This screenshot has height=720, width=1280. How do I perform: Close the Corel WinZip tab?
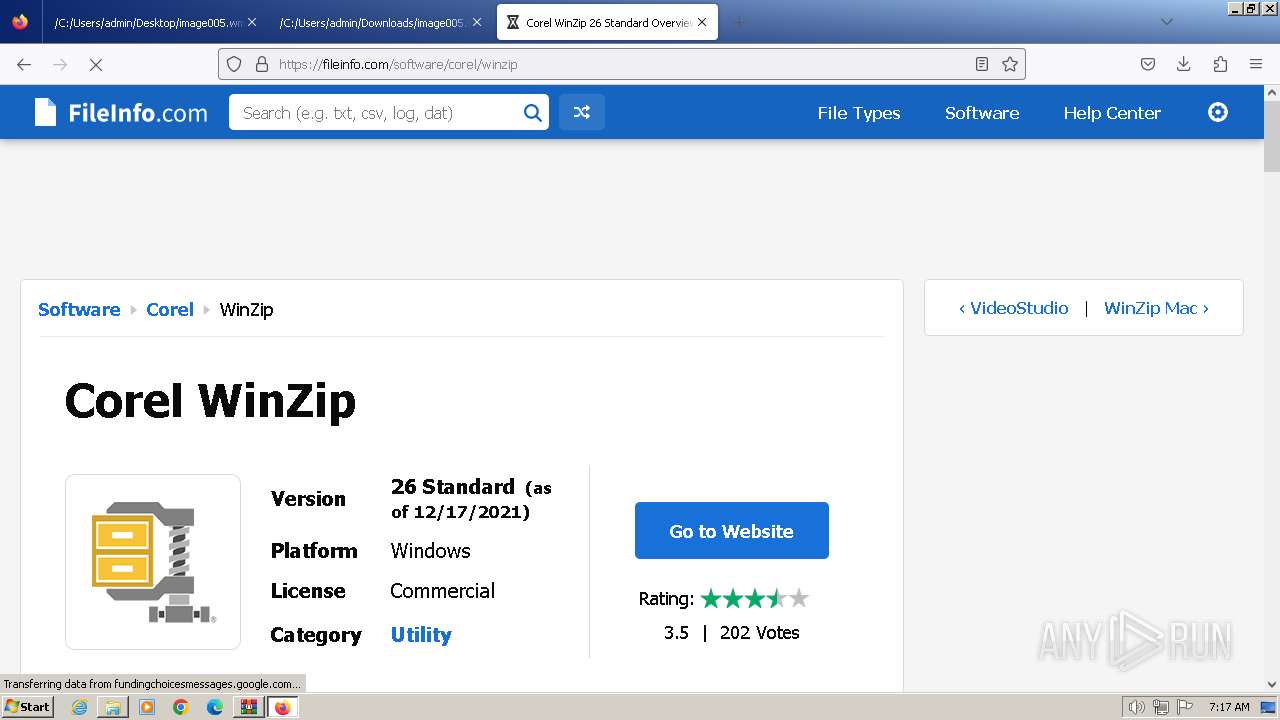click(702, 22)
